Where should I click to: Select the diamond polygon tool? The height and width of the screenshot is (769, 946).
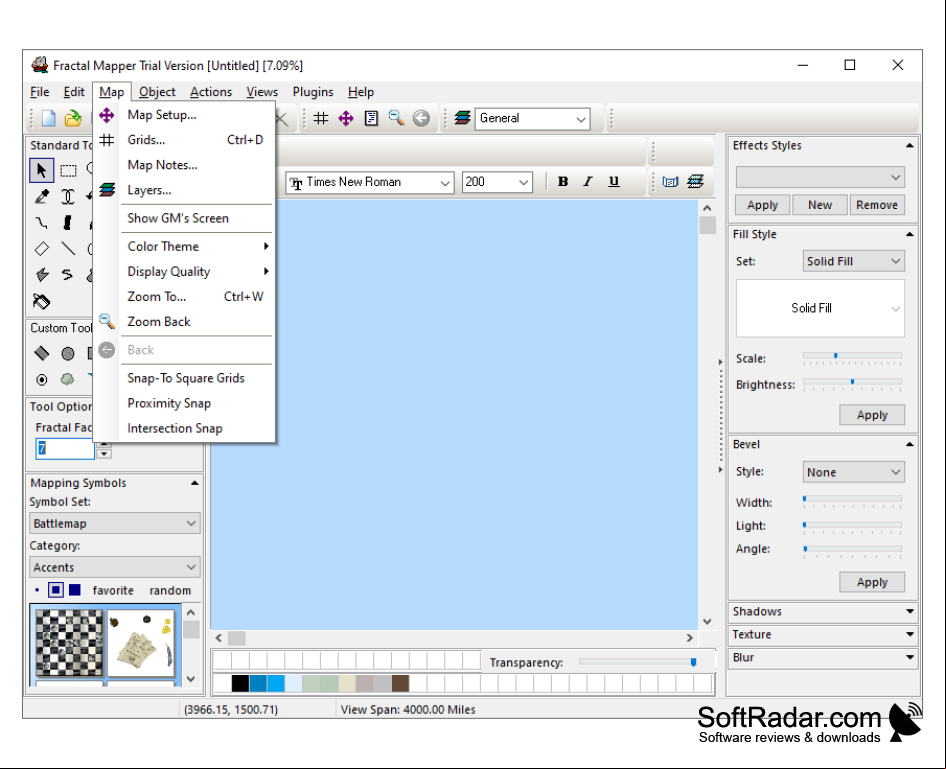tap(42, 248)
